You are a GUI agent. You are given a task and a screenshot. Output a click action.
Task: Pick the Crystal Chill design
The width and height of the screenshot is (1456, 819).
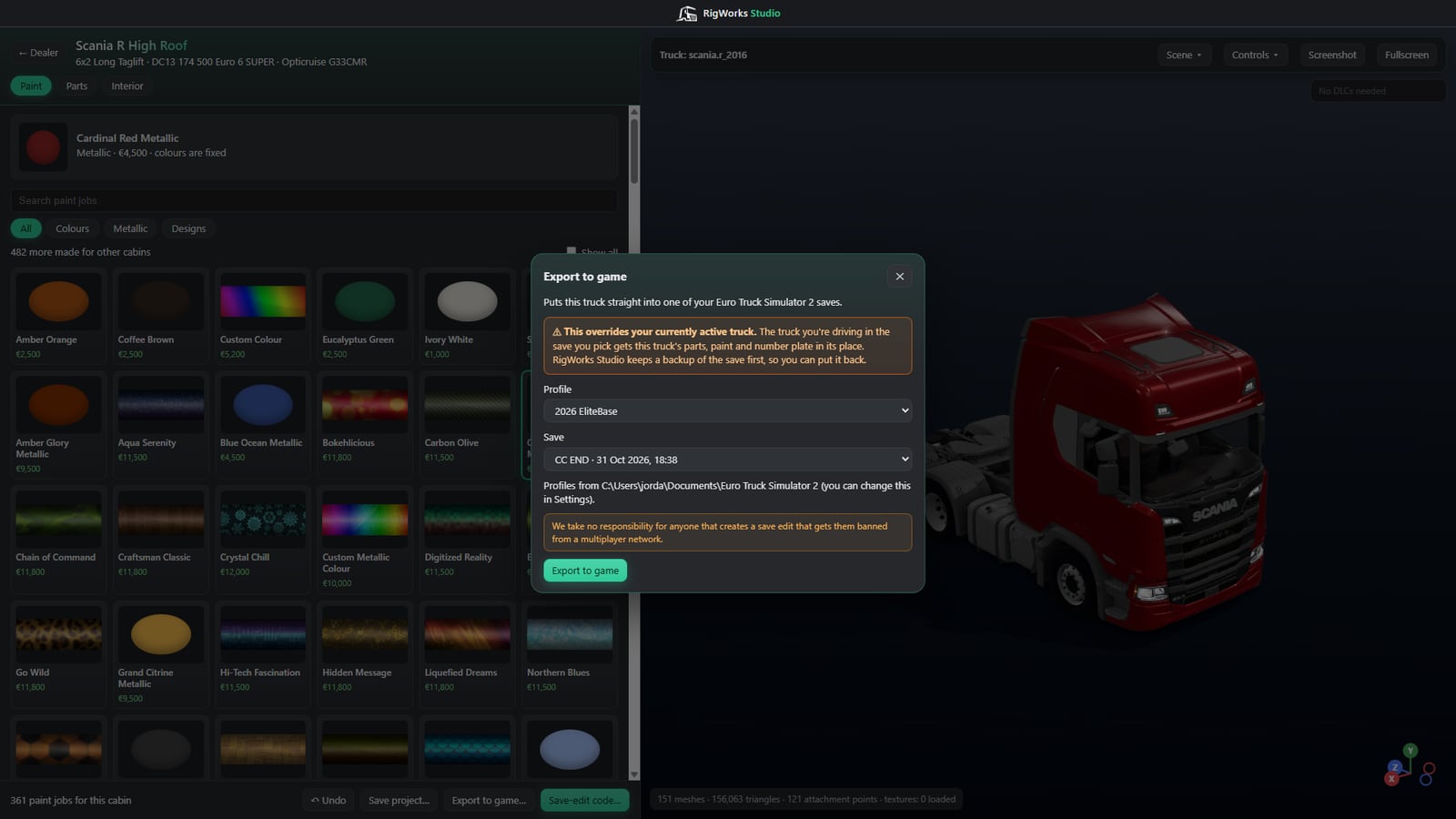coord(263,540)
